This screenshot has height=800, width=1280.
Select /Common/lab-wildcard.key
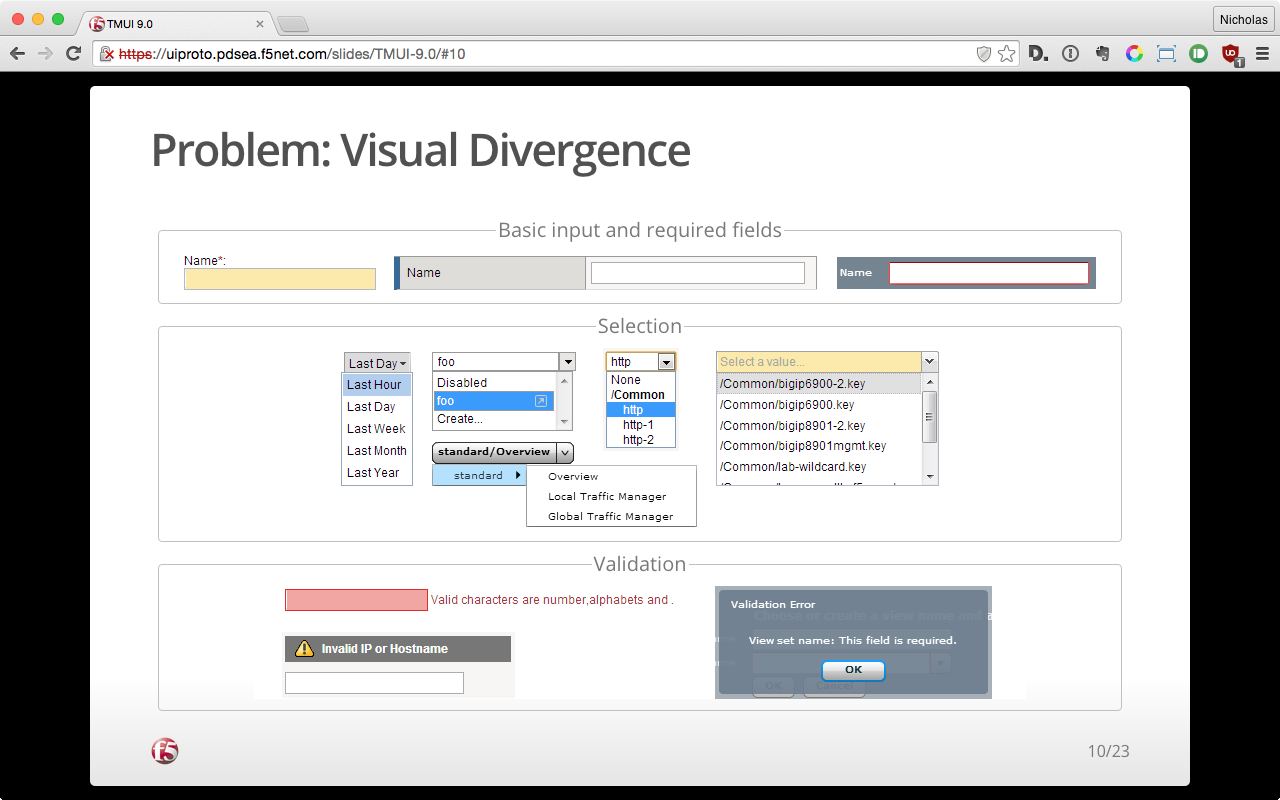click(x=819, y=467)
